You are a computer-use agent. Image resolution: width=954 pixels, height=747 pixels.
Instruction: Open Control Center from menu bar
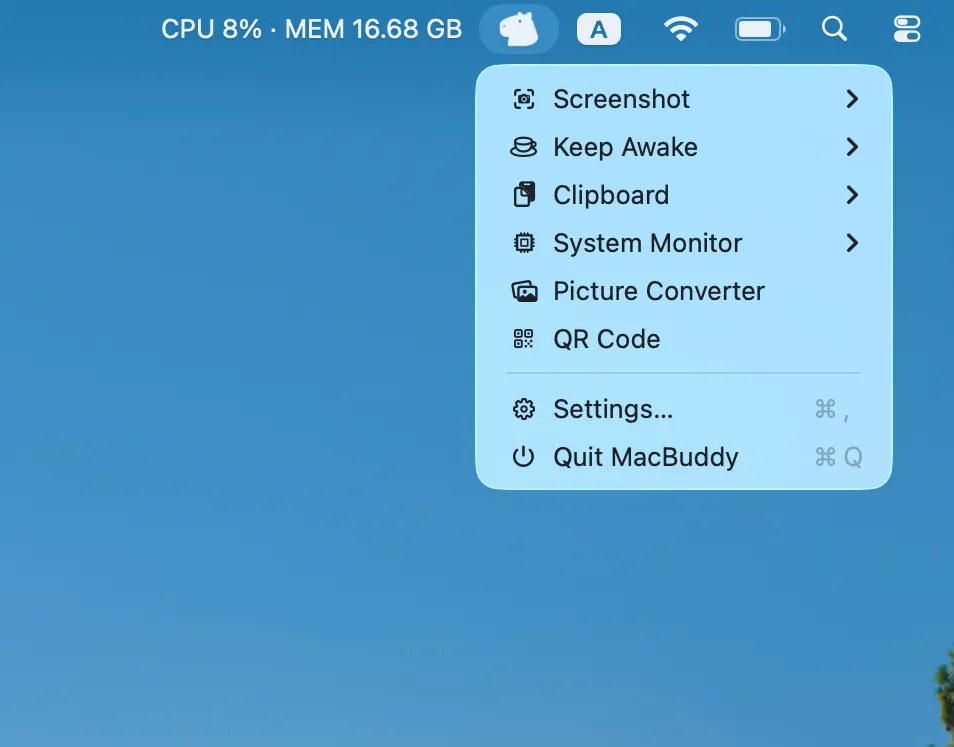[x=907, y=29]
